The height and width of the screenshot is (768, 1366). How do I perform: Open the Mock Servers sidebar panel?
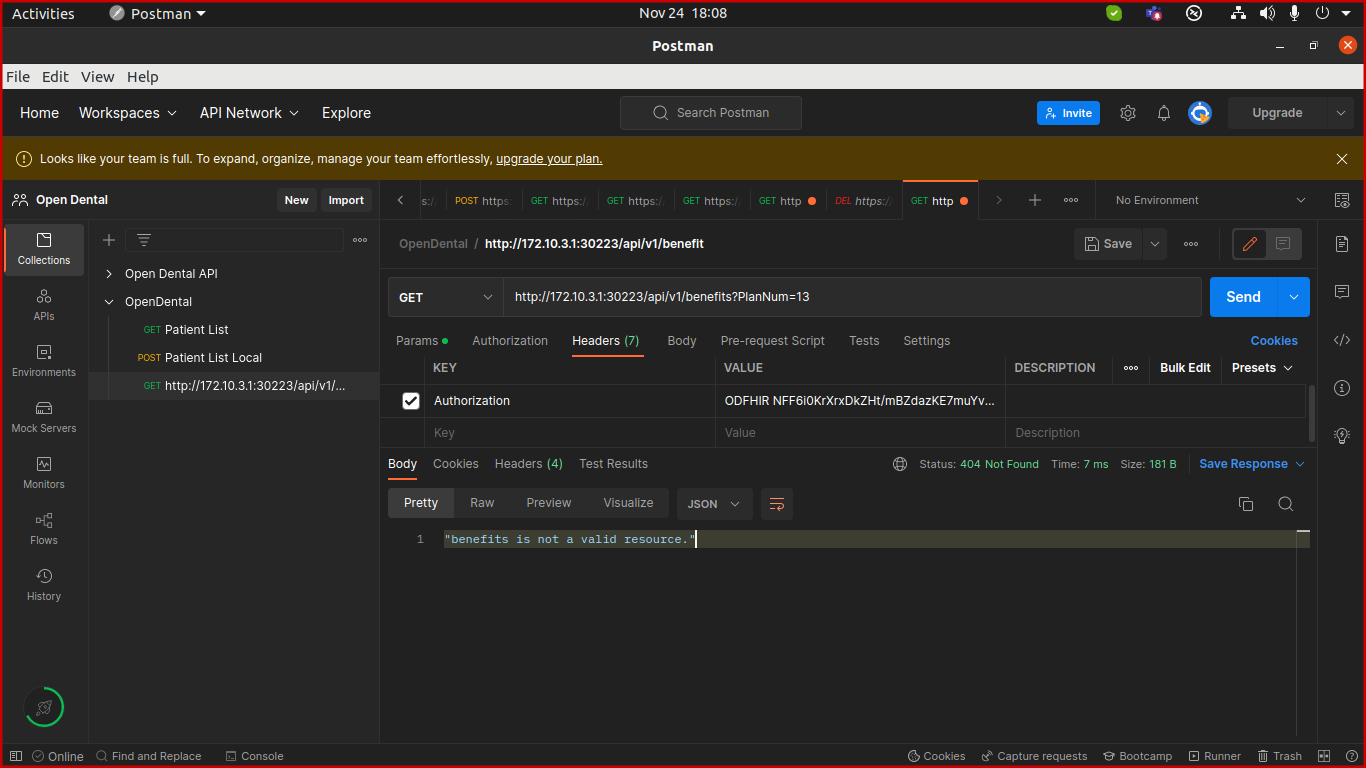tap(44, 417)
